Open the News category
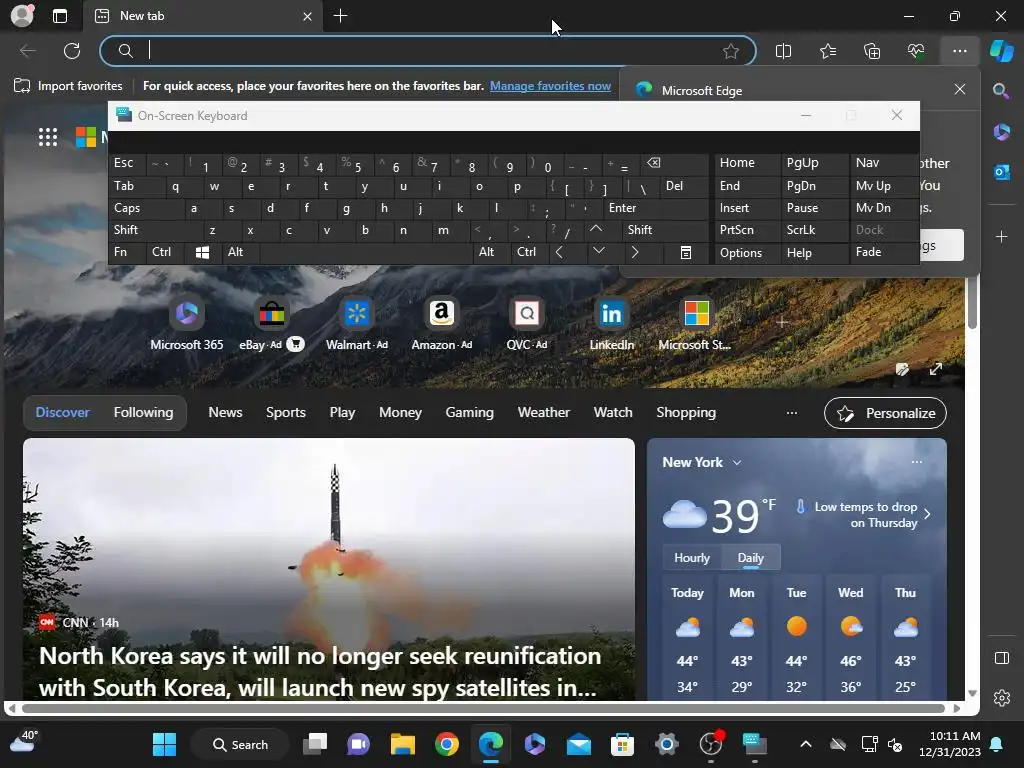1024x768 pixels. coord(225,413)
